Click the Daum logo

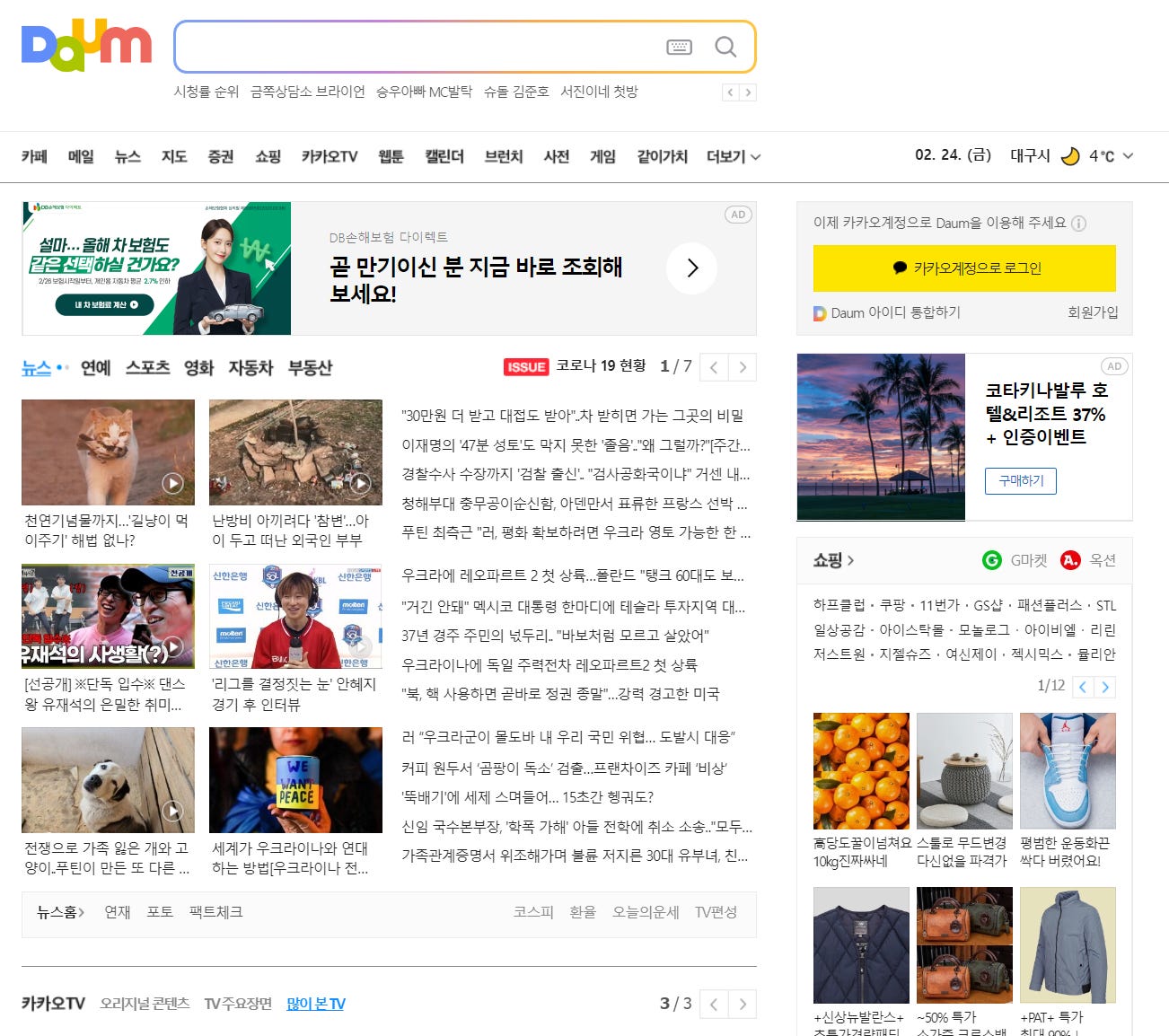[86, 45]
